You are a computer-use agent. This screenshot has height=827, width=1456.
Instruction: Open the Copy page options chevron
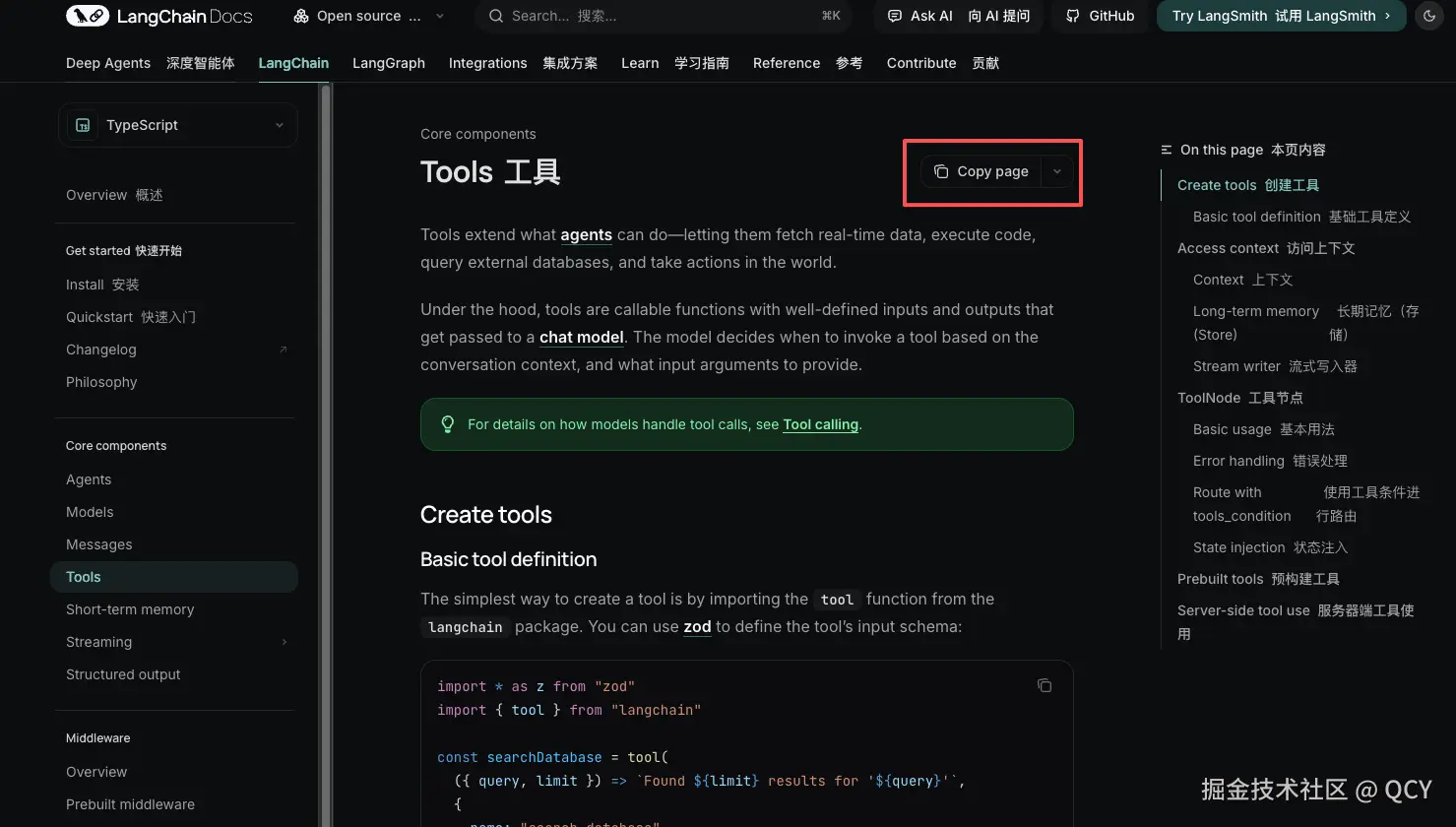pos(1056,171)
